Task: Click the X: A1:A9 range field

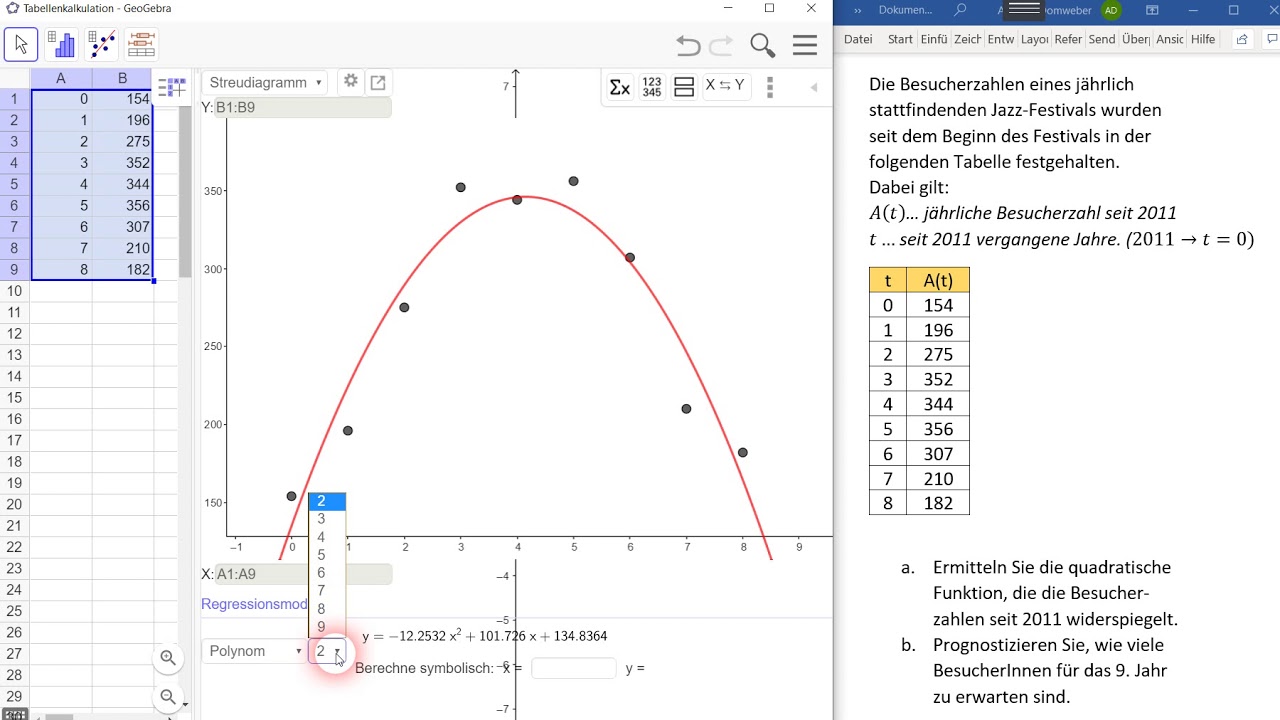Action: pos(303,574)
